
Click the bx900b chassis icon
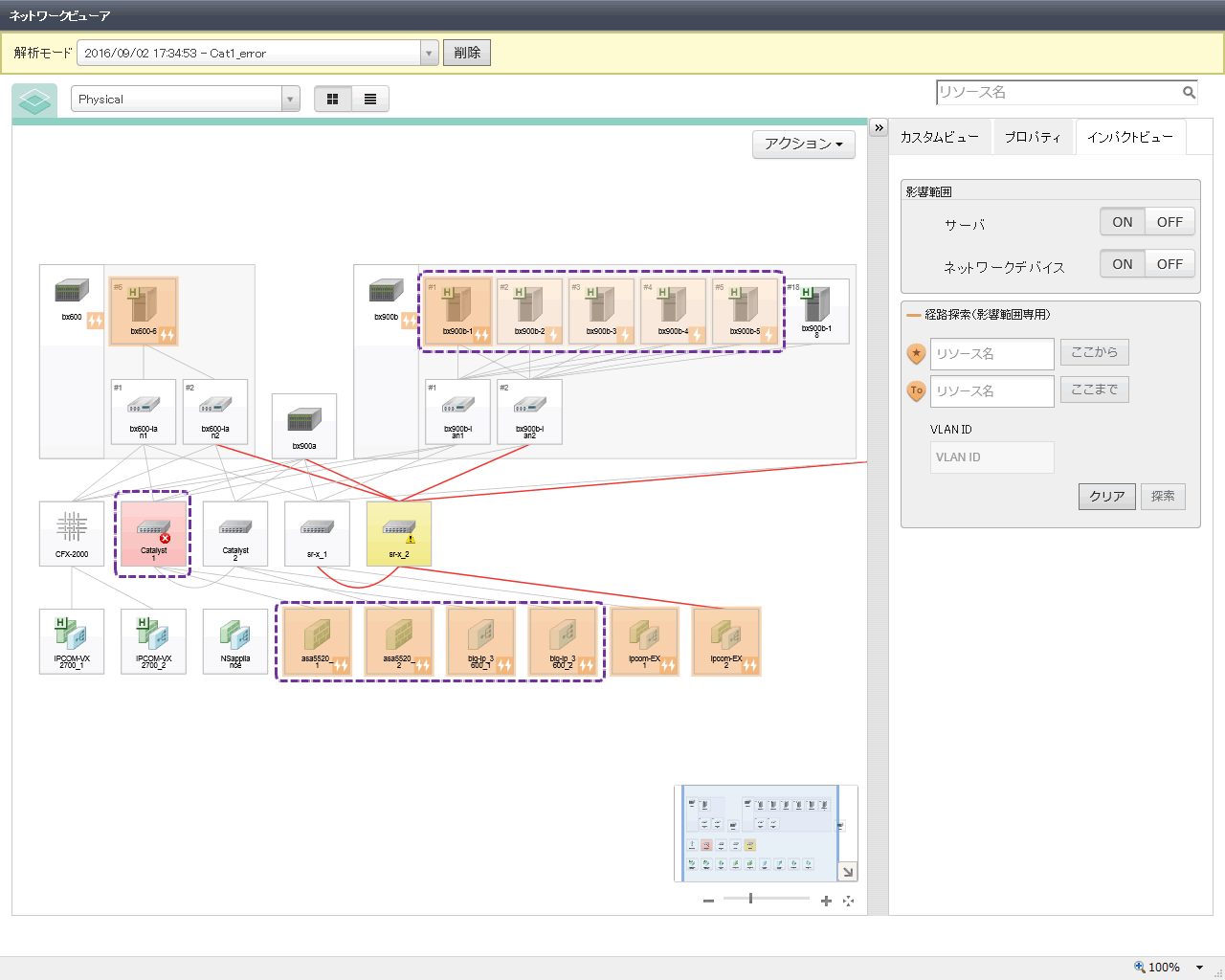point(386,291)
